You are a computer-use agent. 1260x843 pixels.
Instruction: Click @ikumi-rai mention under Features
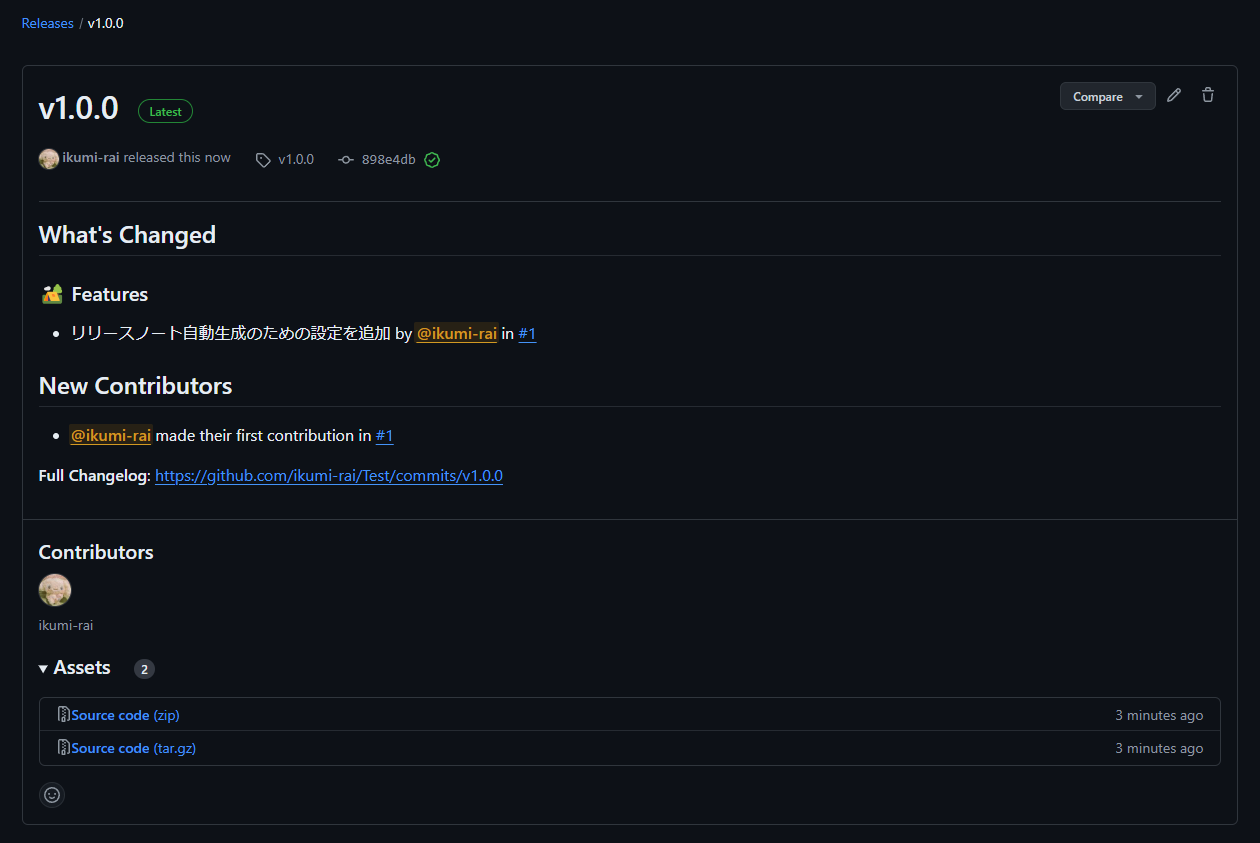coord(456,334)
